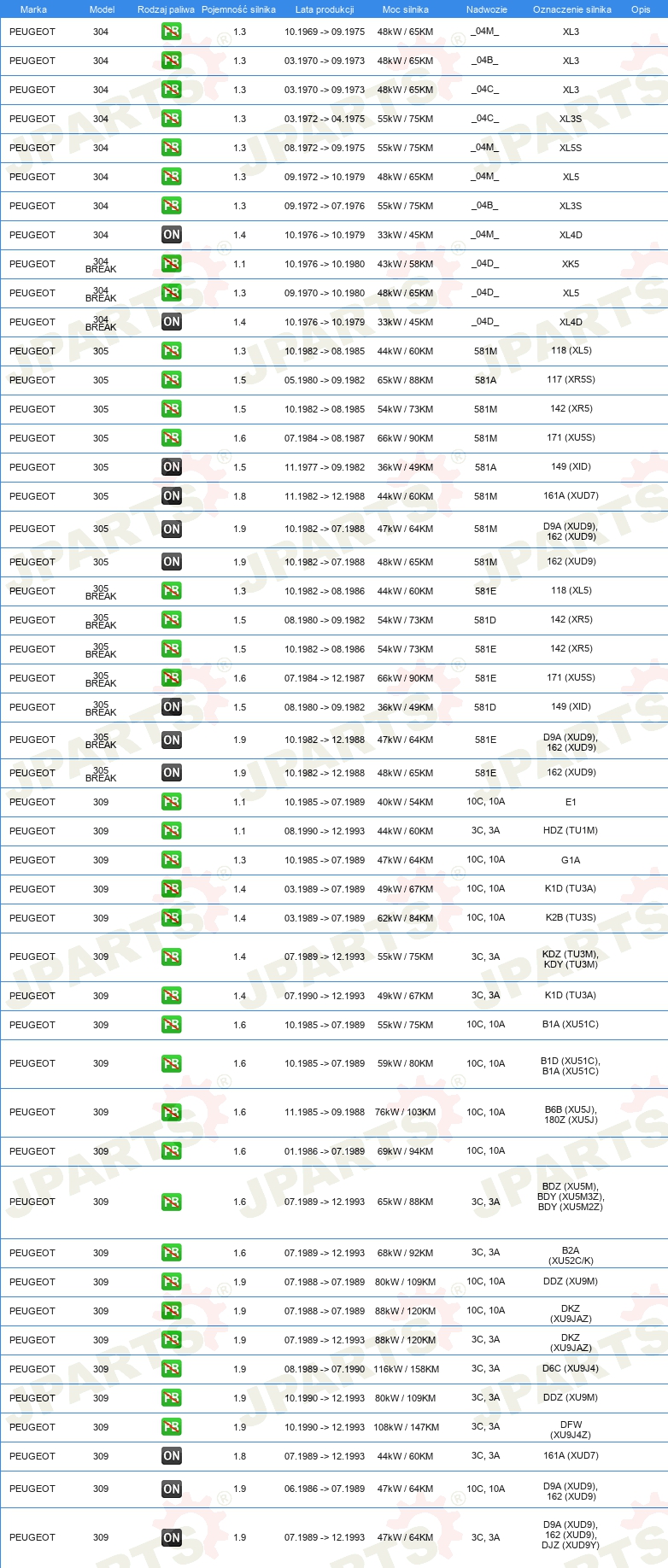Click petrol icon in DDZ (XU9M) 10.1990 row
The height and width of the screenshot is (1568, 668).
tap(172, 1398)
